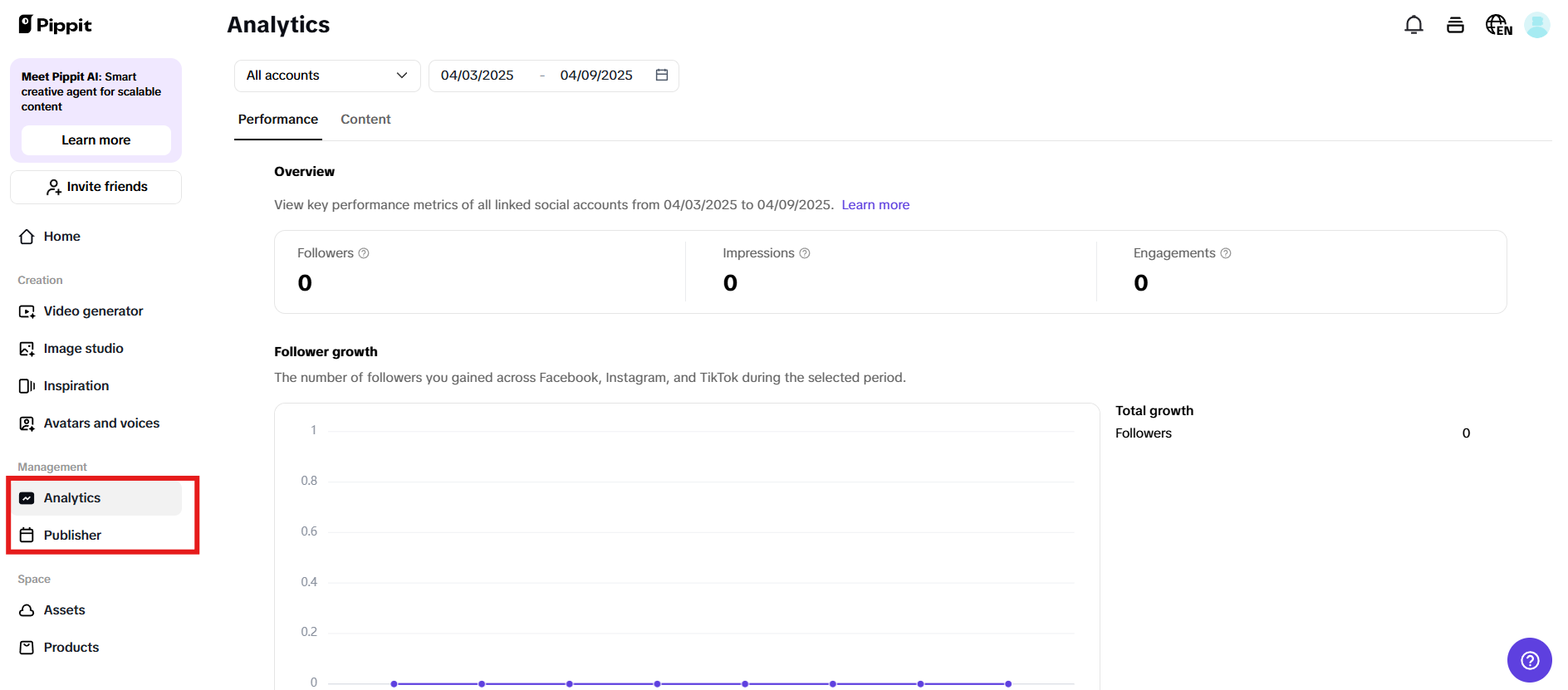Click the end date 04/09/2025 field
This screenshot has height=690, width=1568.
(596, 76)
